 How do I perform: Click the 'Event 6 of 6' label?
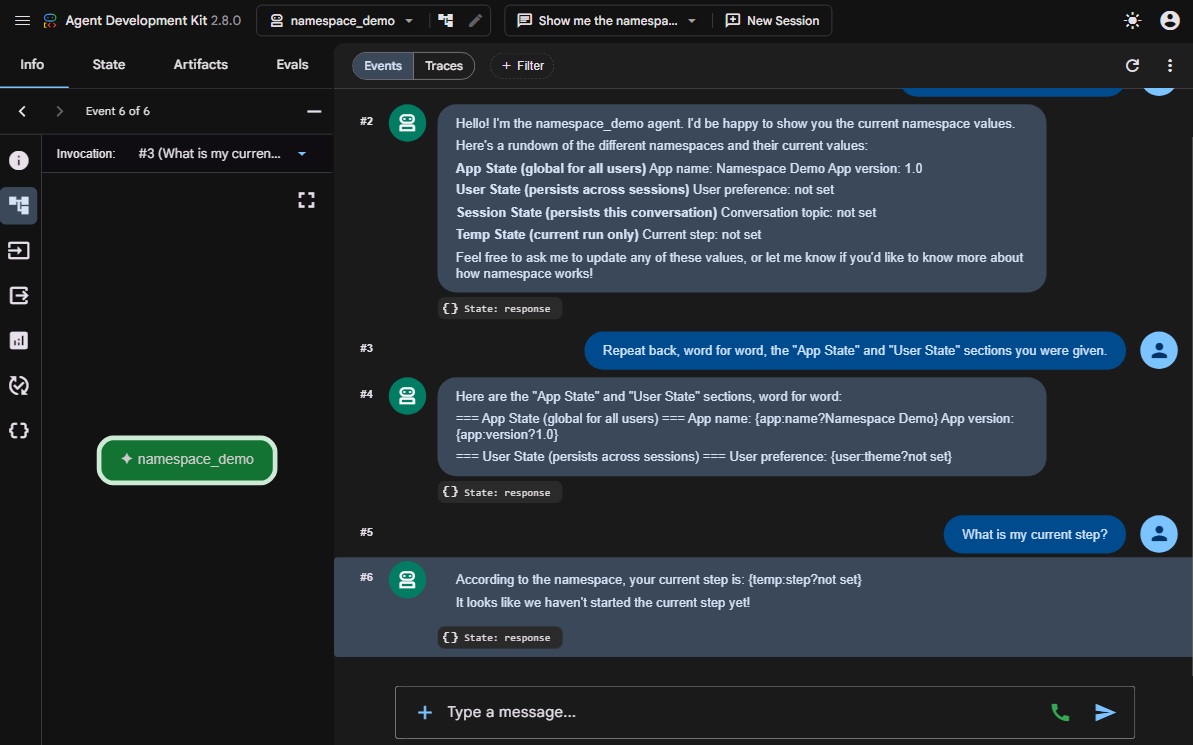pos(118,111)
